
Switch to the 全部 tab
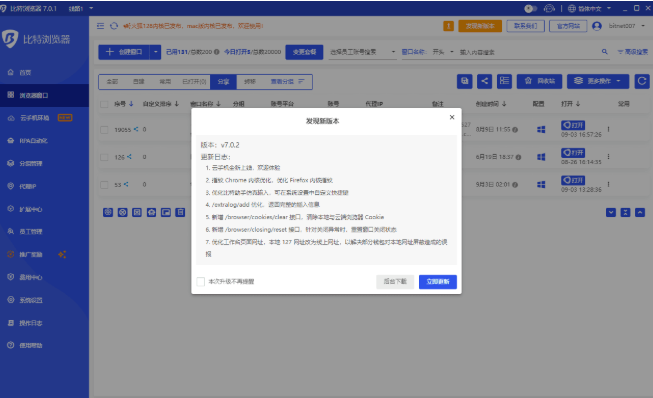[x=112, y=82]
